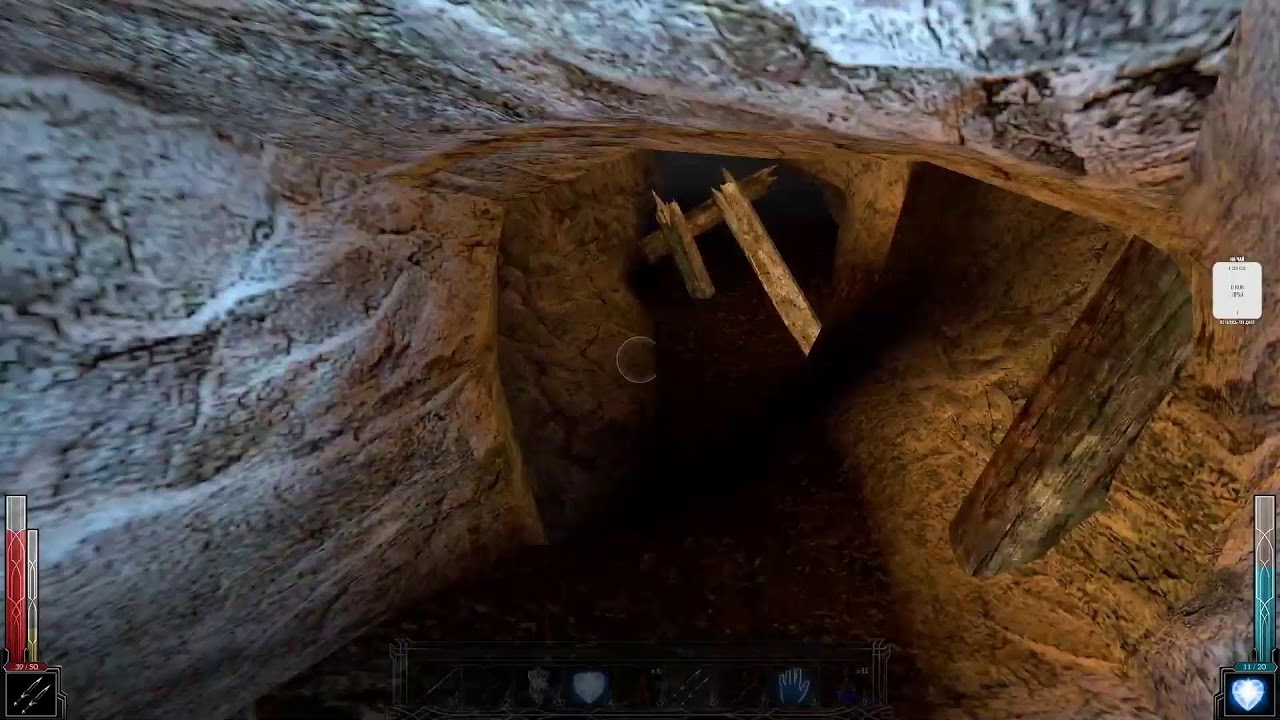Click the circular crosshair reticle

[x=636, y=360]
